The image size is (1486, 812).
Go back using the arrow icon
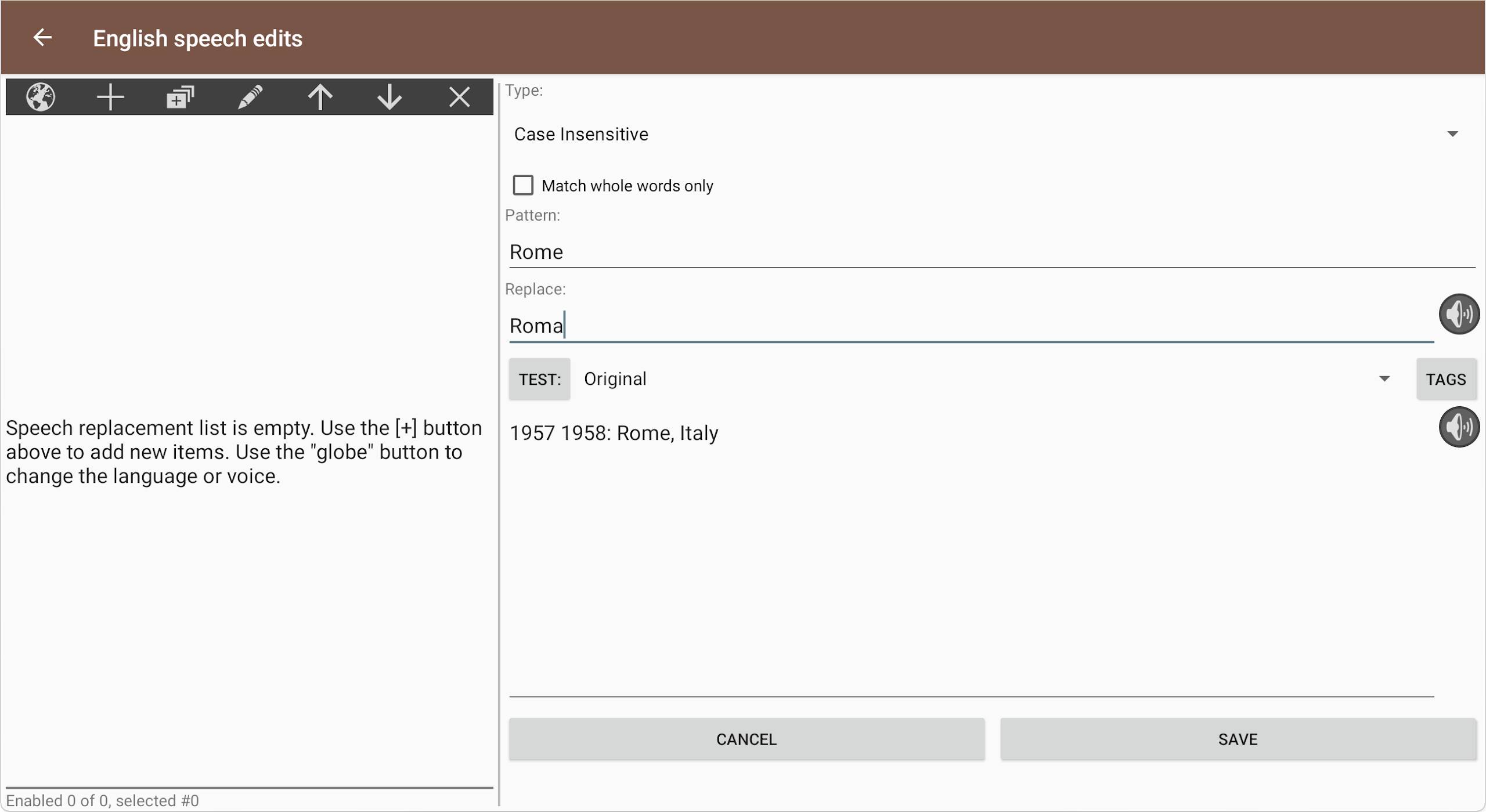pos(42,38)
